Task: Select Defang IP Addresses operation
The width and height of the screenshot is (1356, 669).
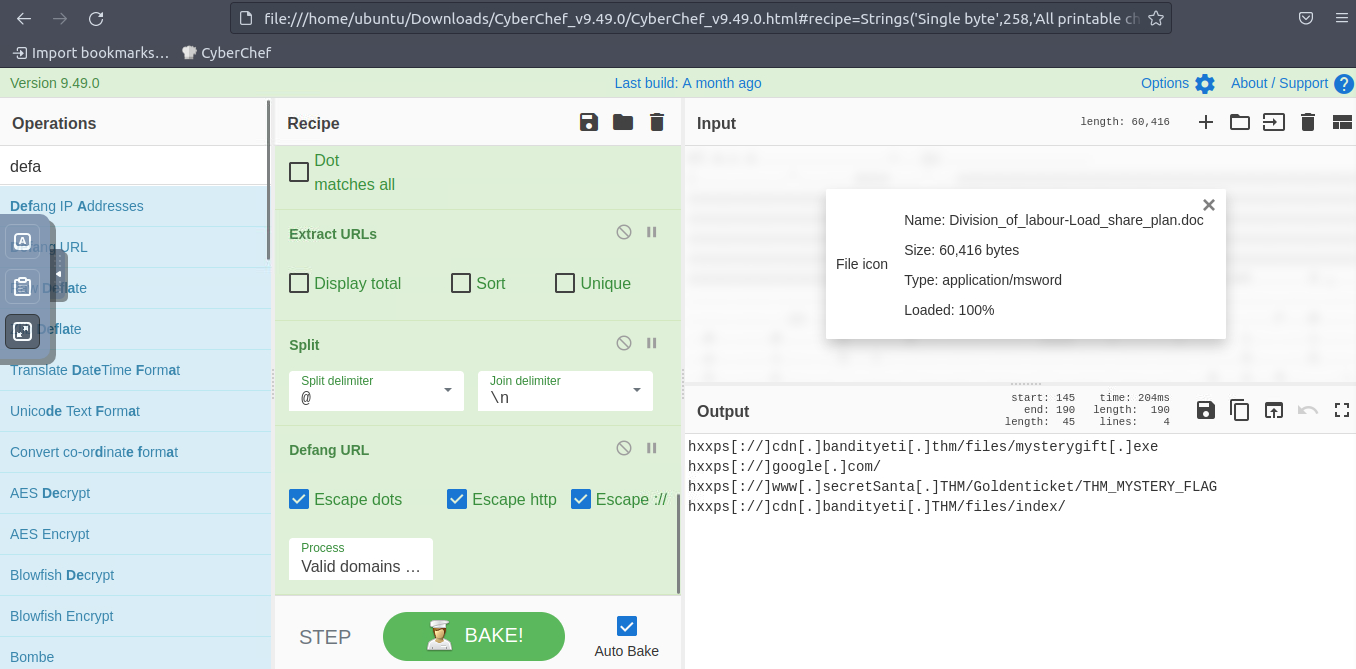Action: pyautogui.click(x=77, y=206)
